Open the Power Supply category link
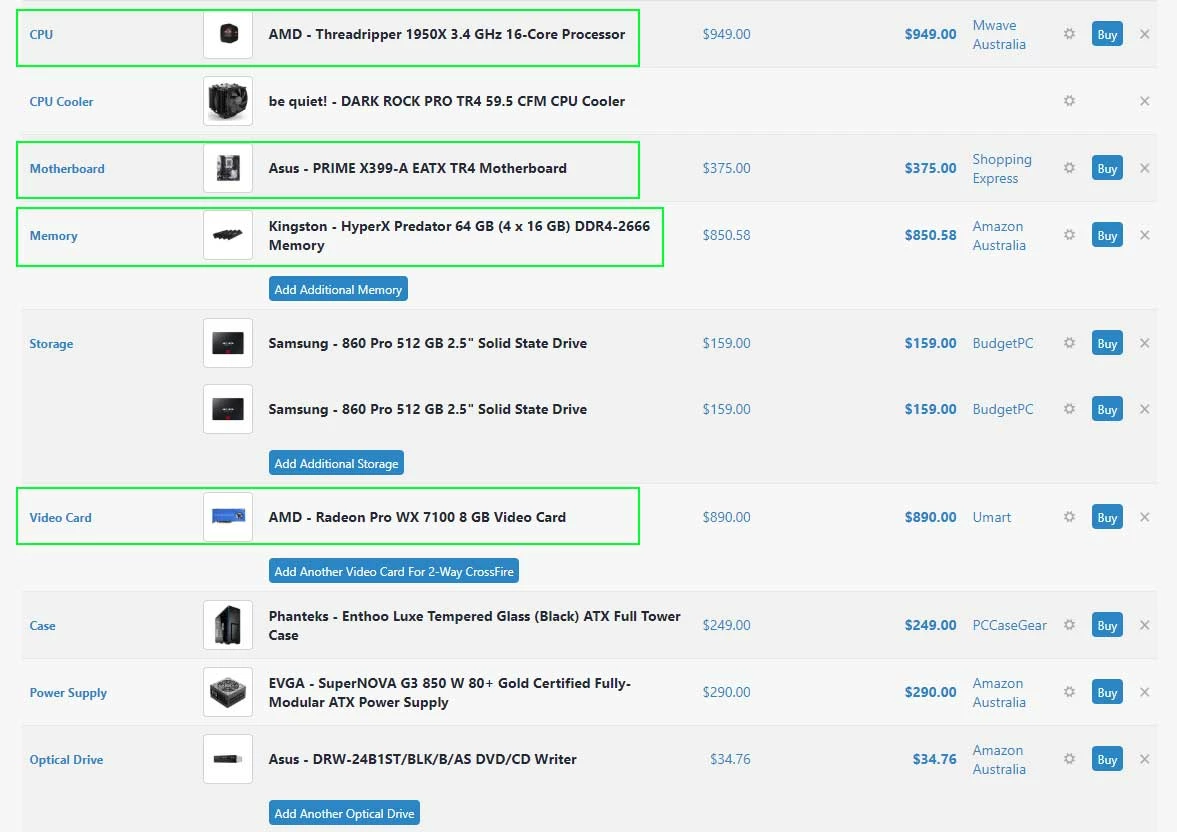The width and height of the screenshot is (1177, 832). pos(68,692)
